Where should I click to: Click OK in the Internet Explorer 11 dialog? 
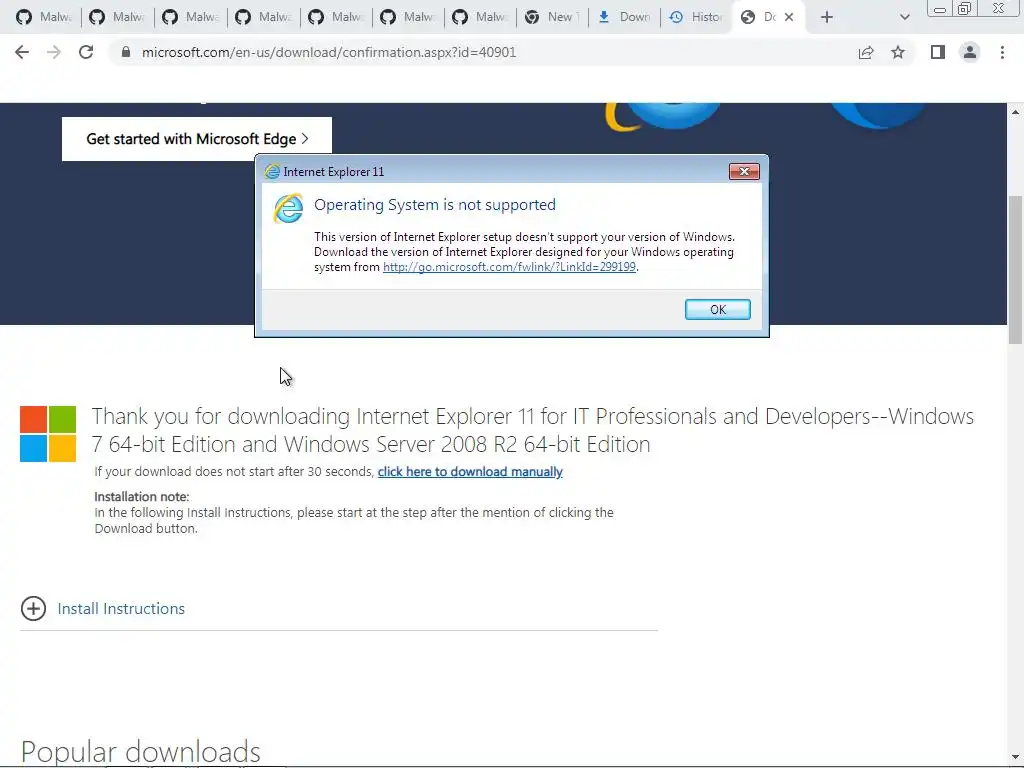(x=718, y=310)
